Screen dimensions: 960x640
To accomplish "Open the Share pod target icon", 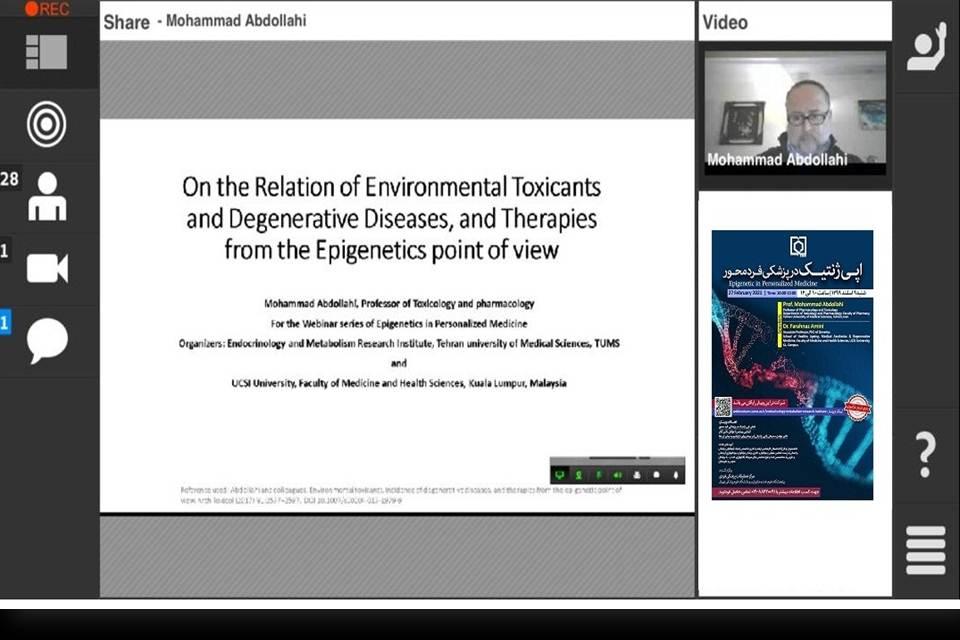I will (47, 125).
